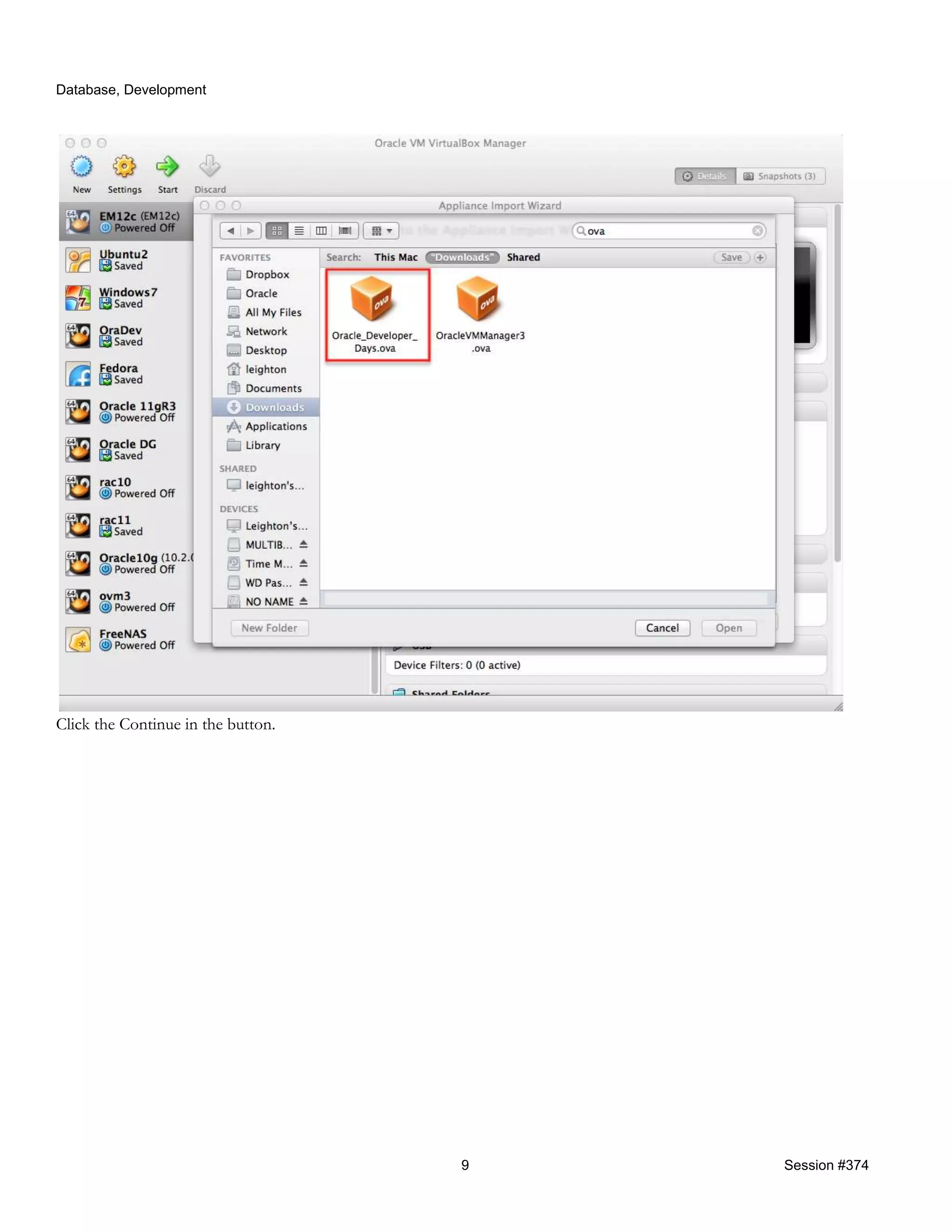The image size is (952, 1232).
Task: Go back in the file dialog
Action: (230, 231)
